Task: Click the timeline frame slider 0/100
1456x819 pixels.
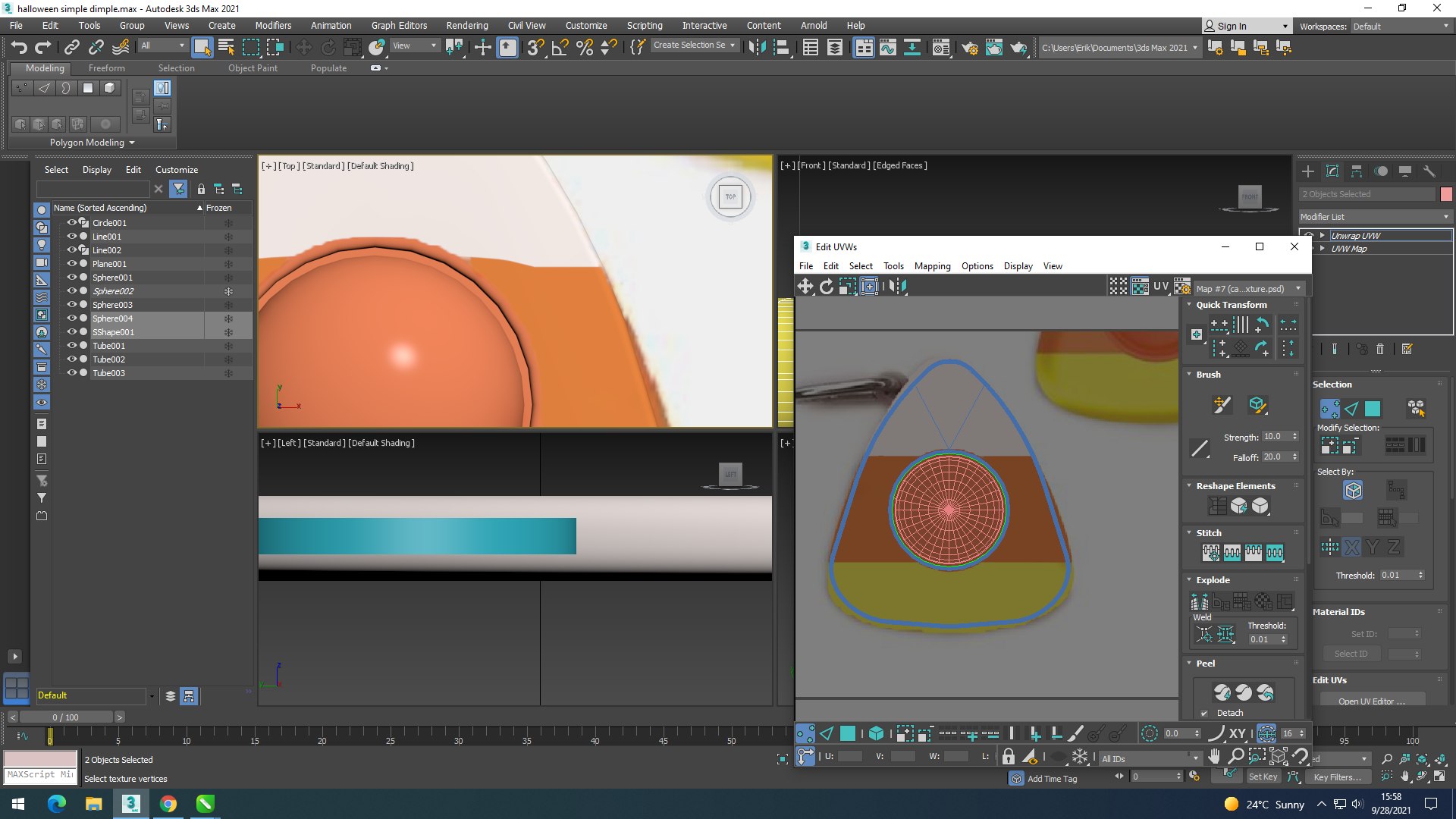Action: 66,717
